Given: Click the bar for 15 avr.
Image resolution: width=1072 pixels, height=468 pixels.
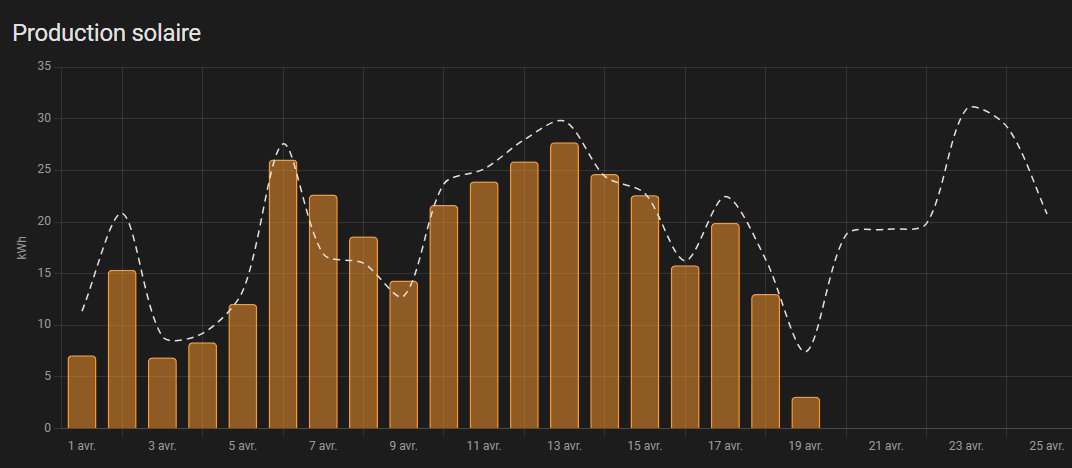Looking at the screenshot, I should (x=645, y=312).
